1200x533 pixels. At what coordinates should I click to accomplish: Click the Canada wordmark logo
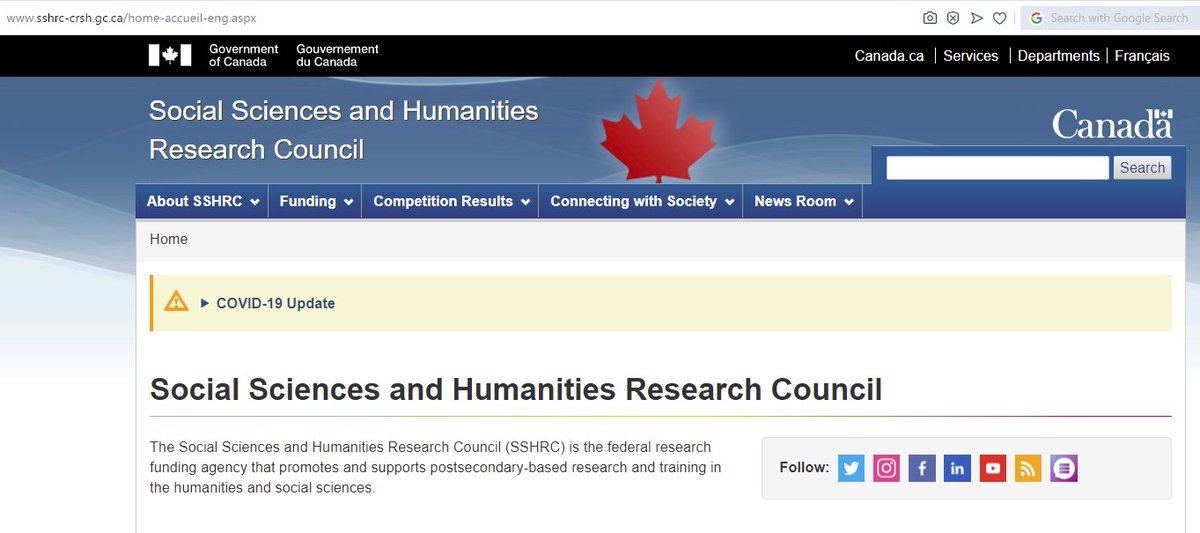coord(1112,125)
